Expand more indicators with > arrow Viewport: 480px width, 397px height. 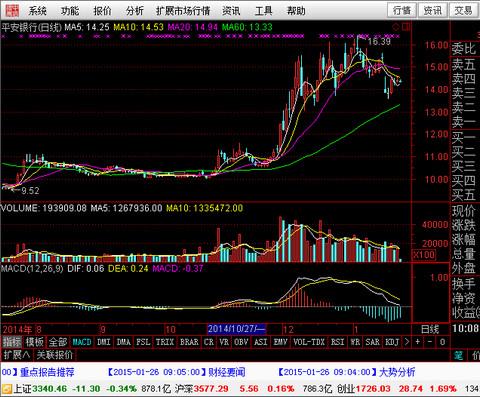(407, 342)
